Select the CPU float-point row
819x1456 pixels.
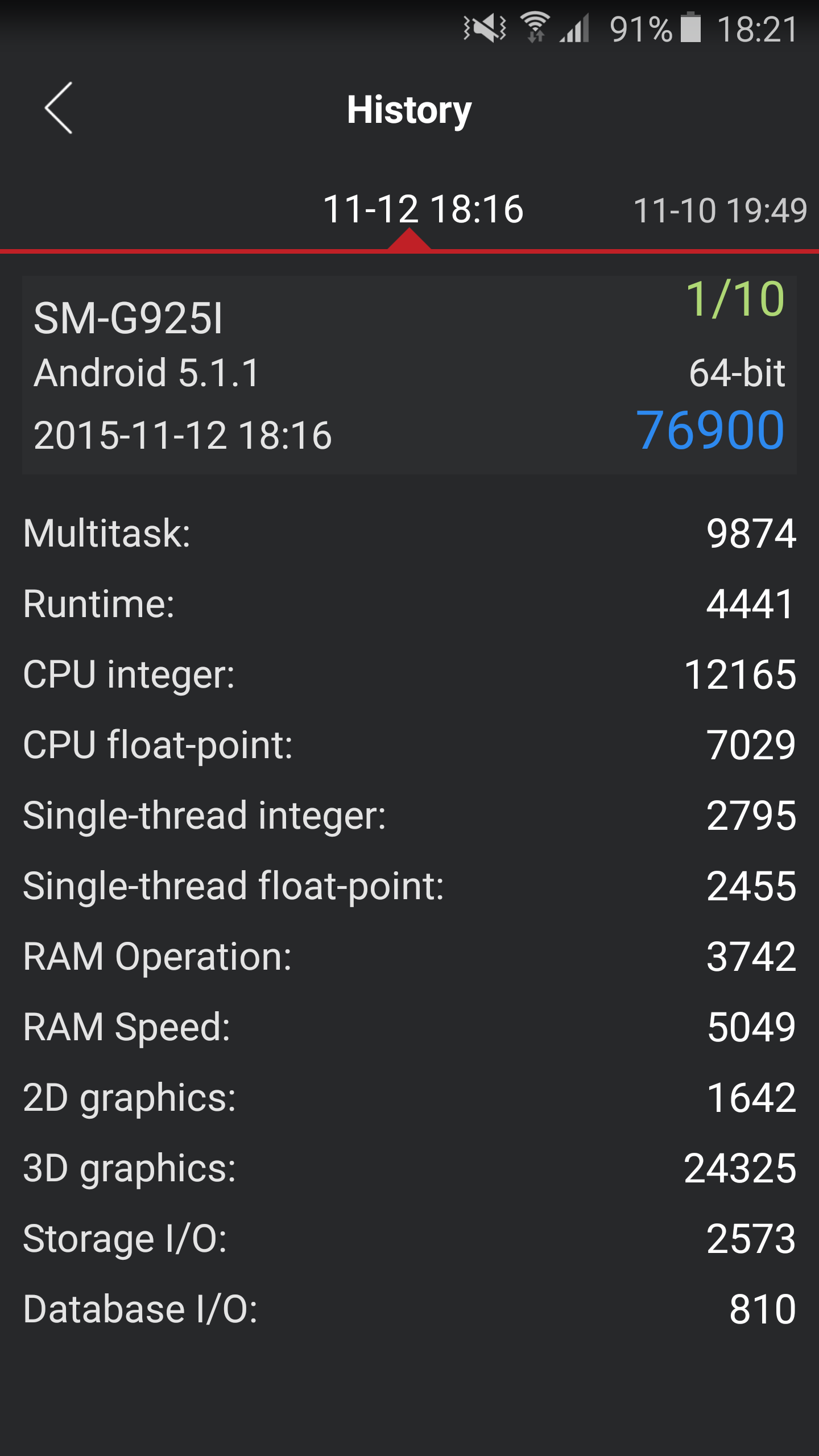tap(409, 745)
